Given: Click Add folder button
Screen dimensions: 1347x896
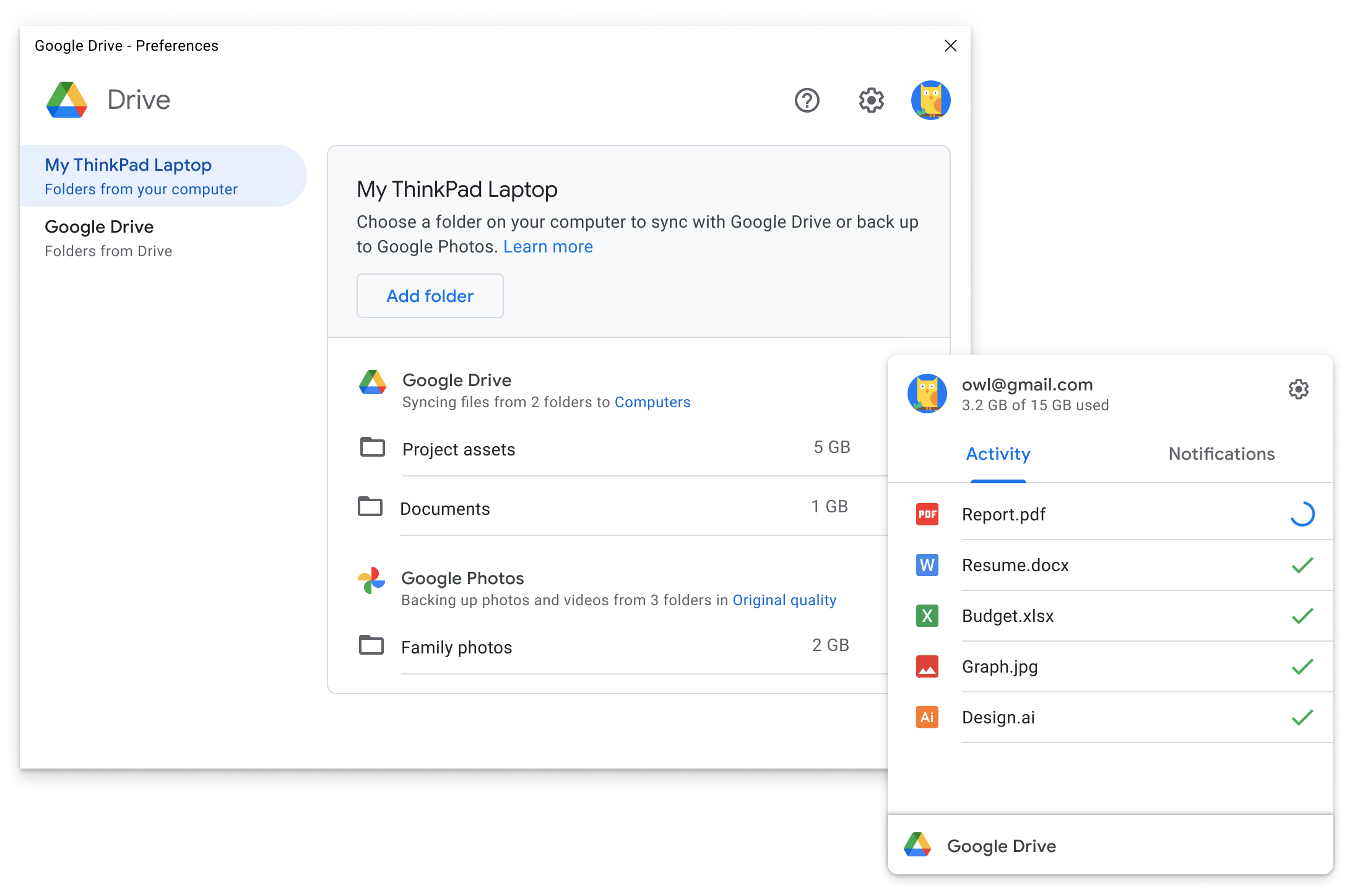Looking at the screenshot, I should [x=429, y=296].
